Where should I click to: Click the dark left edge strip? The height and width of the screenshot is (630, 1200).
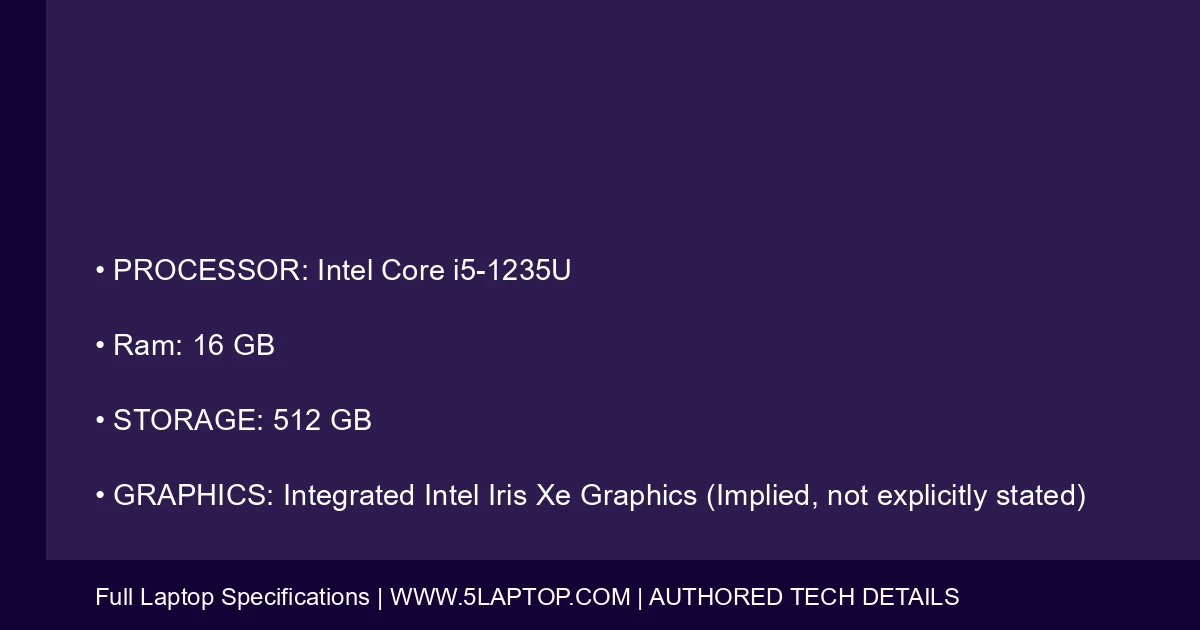click(22, 300)
